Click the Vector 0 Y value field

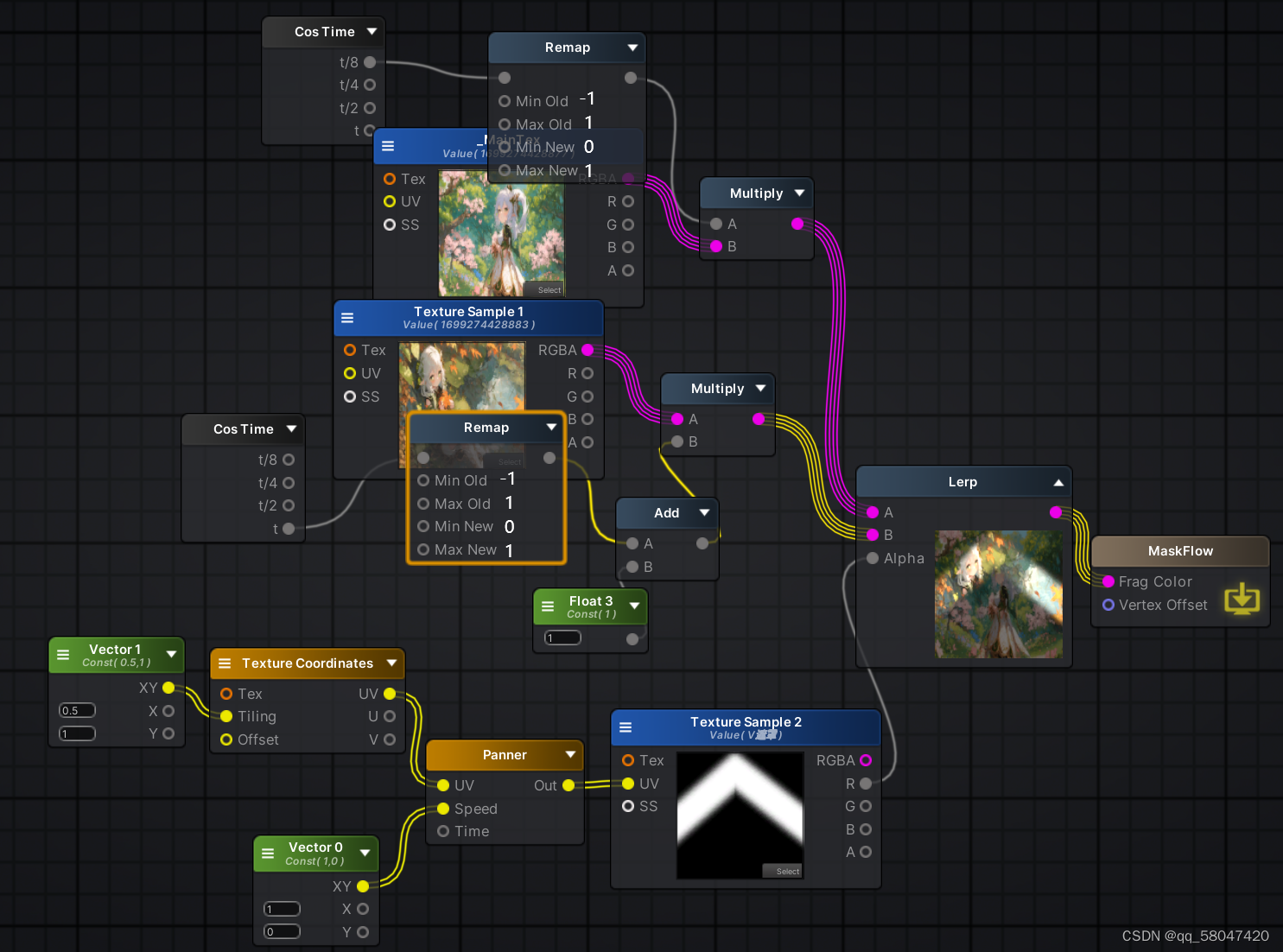pos(282,931)
